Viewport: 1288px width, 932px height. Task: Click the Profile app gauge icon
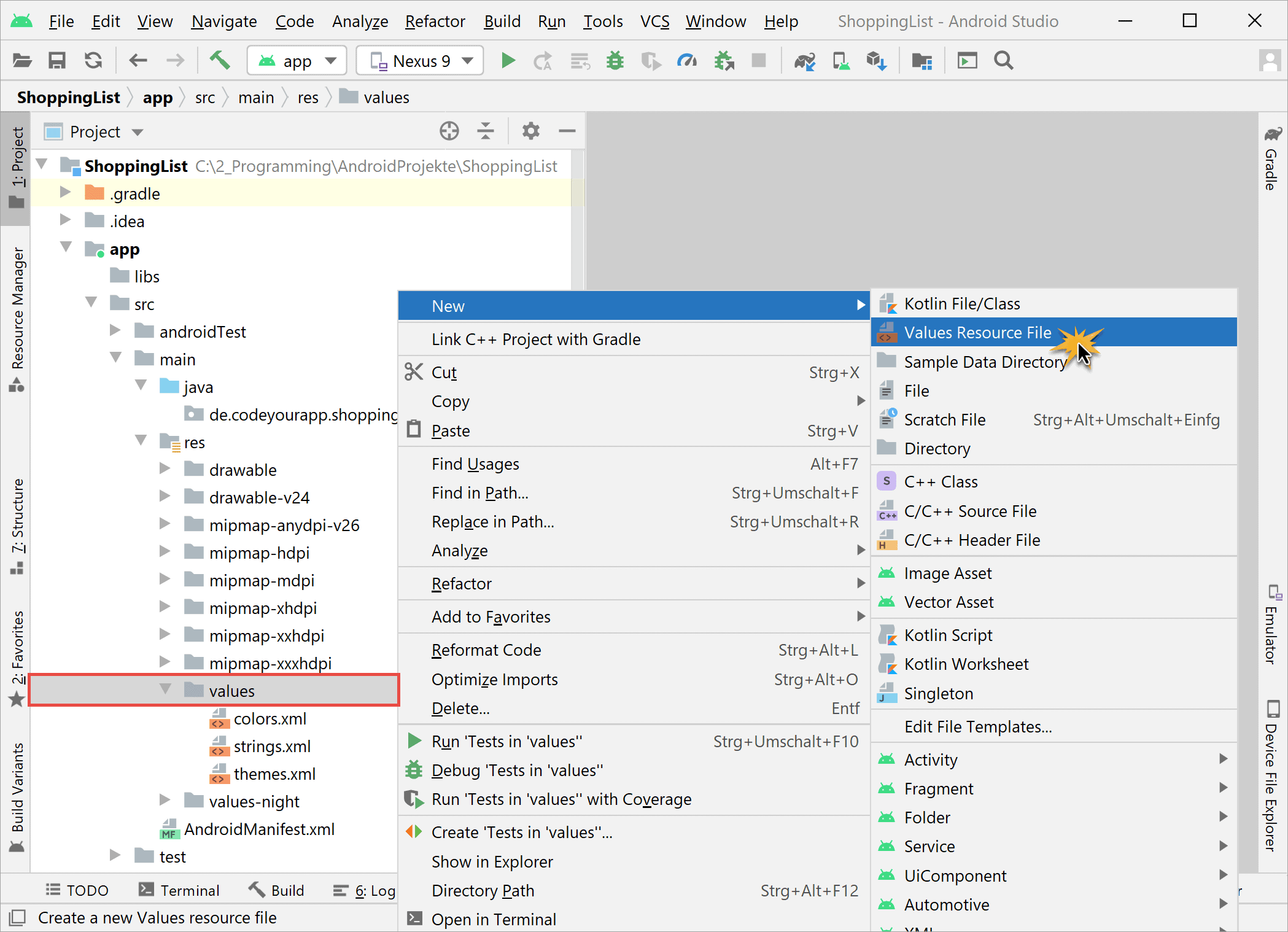click(687, 60)
